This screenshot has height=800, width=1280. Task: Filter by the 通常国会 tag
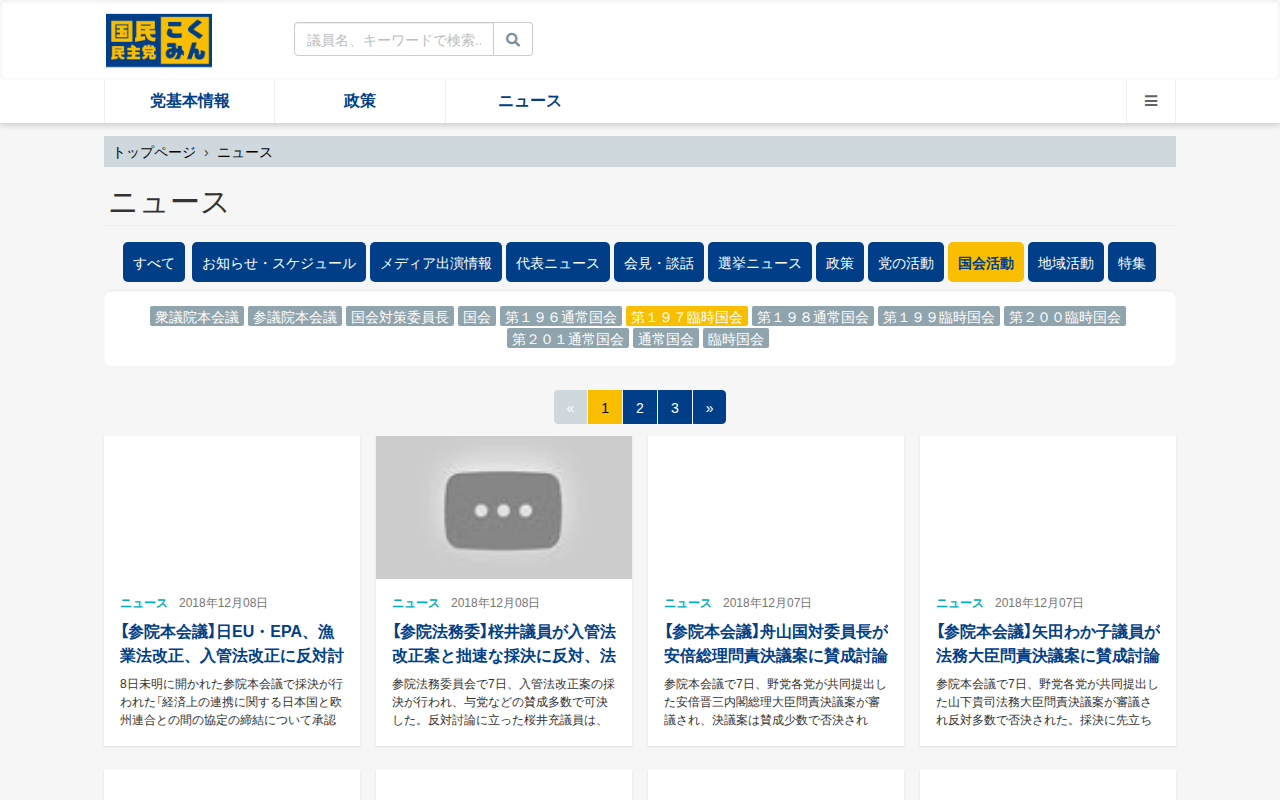click(666, 338)
